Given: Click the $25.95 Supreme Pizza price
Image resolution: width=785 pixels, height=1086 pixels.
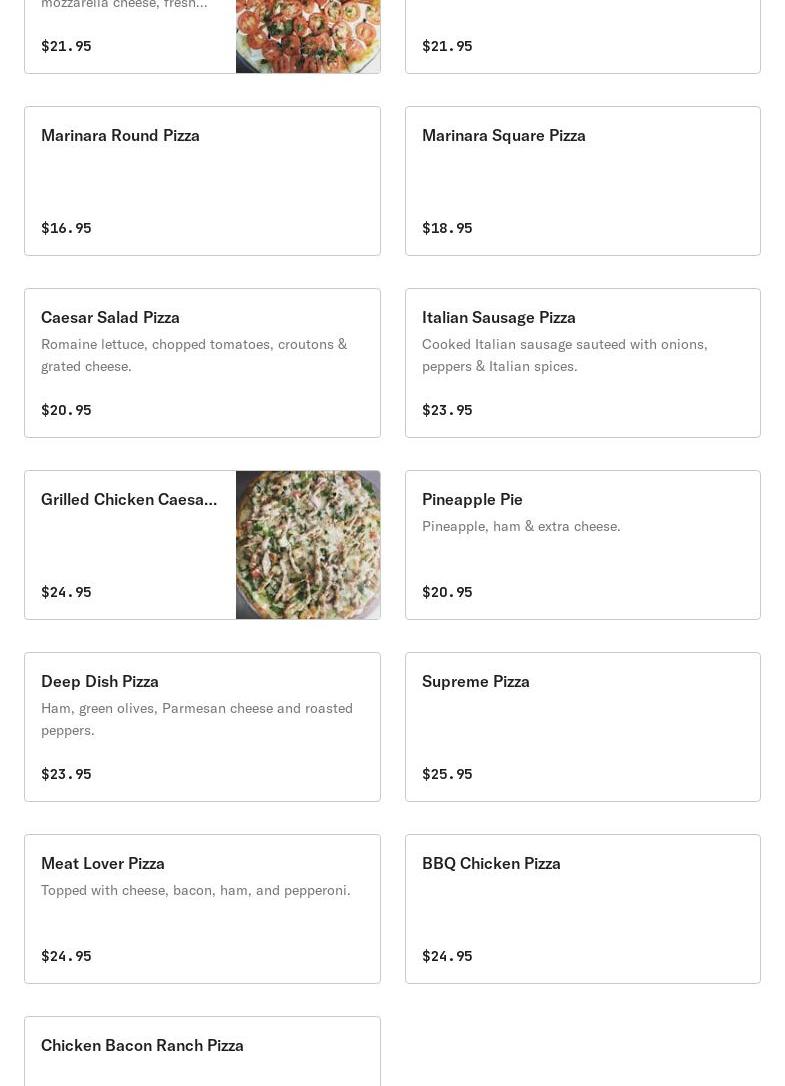Looking at the screenshot, I should [447, 774].
